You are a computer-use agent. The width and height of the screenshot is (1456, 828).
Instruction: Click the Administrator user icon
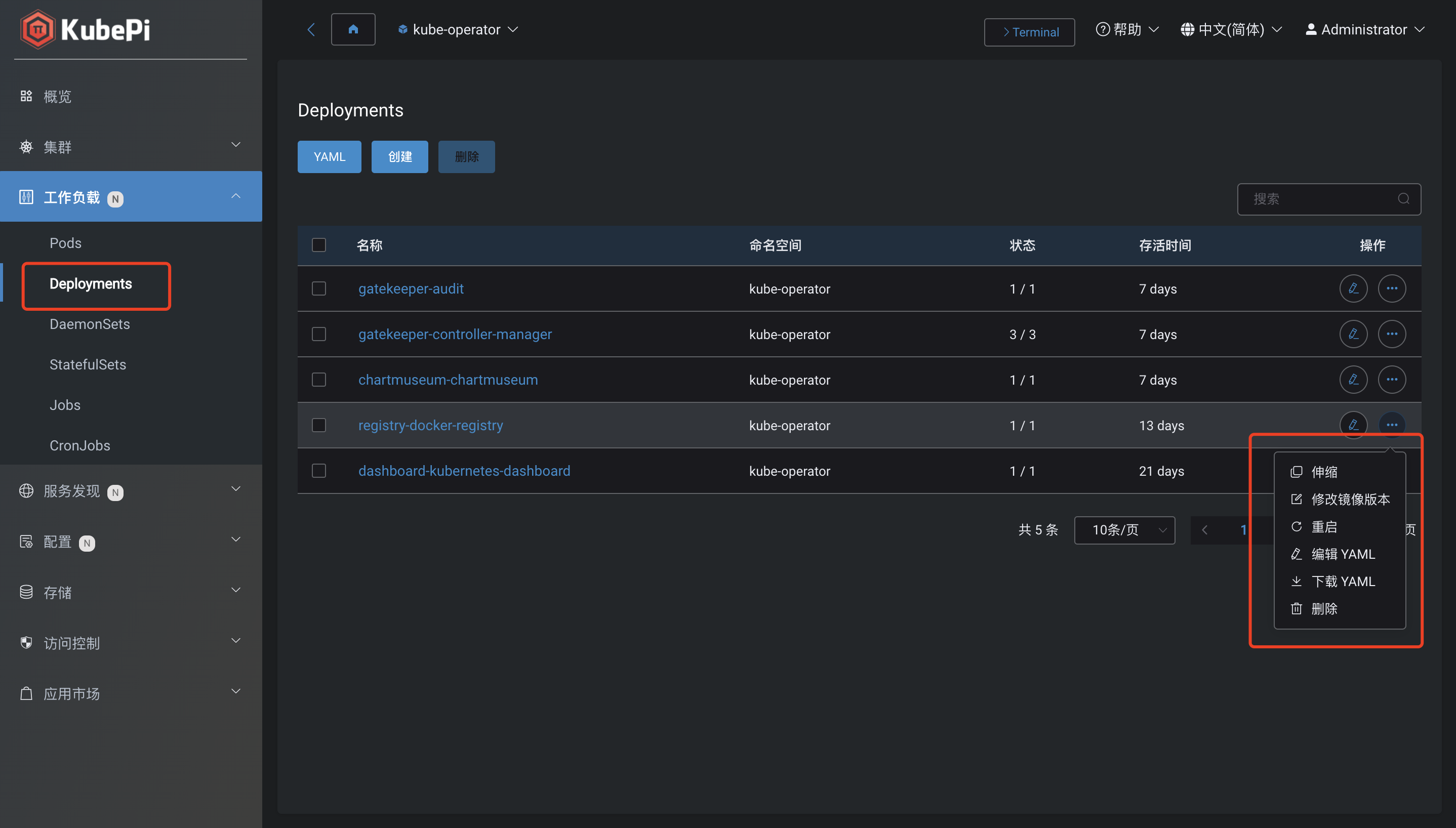pyautogui.click(x=1311, y=29)
